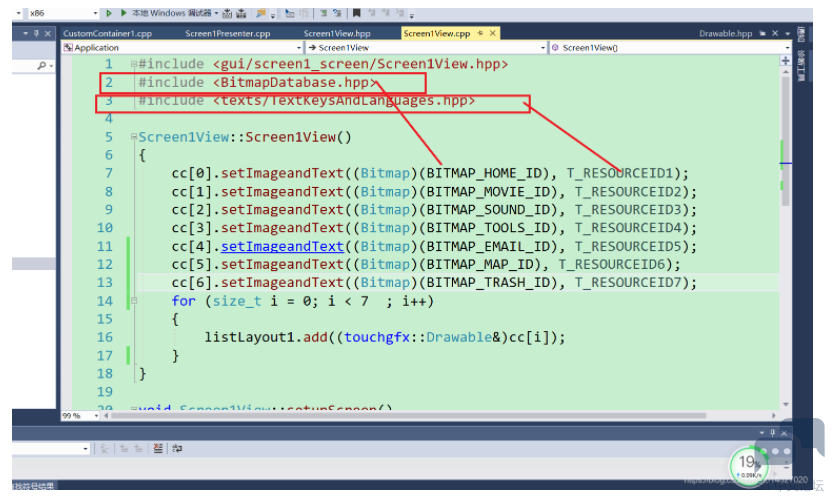Switch to Screen1Presenter.cpp tab
This screenshot has height=501, width=833.
pyautogui.click(x=227, y=33)
